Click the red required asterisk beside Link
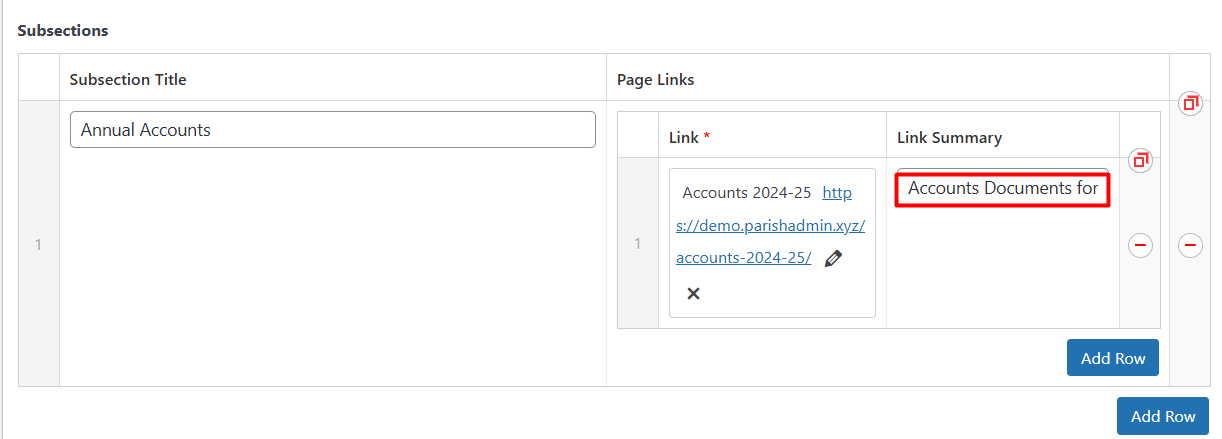The width and height of the screenshot is (1222, 439). [x=707, y=137]
